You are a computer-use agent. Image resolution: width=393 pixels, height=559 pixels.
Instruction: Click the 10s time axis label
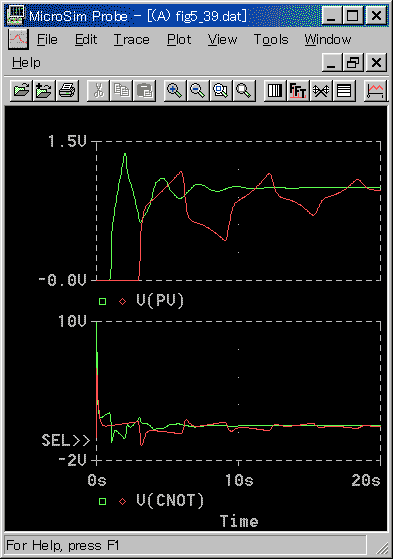(239, 480)
